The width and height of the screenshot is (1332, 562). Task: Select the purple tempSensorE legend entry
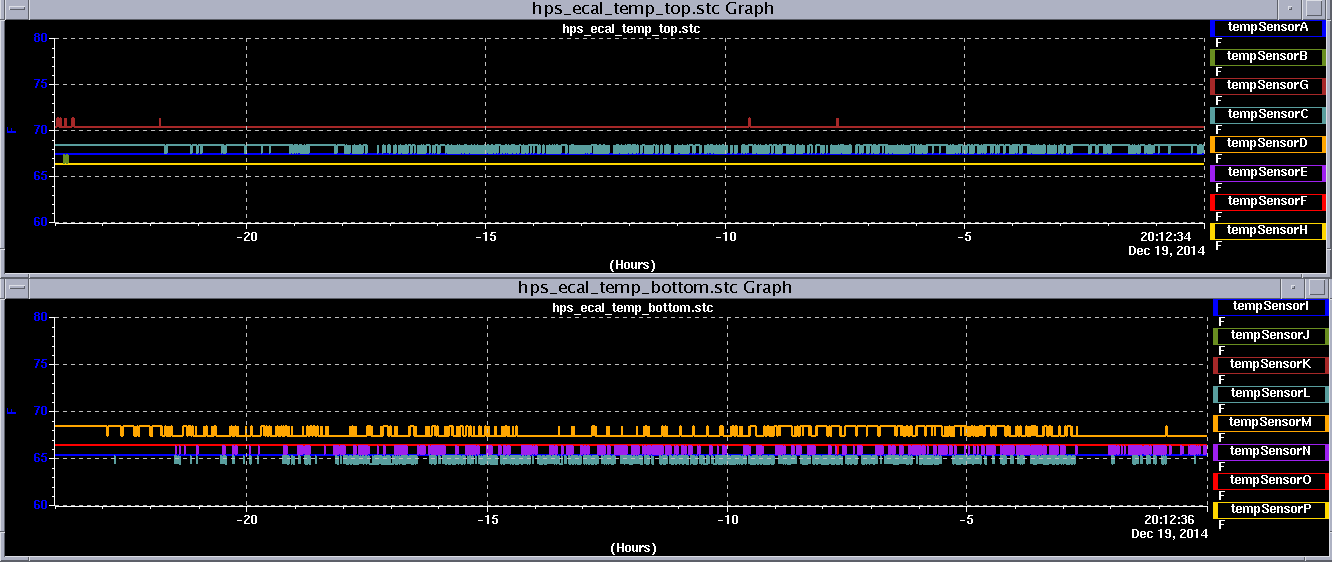pyautogui.click(x=1267, y=173)
